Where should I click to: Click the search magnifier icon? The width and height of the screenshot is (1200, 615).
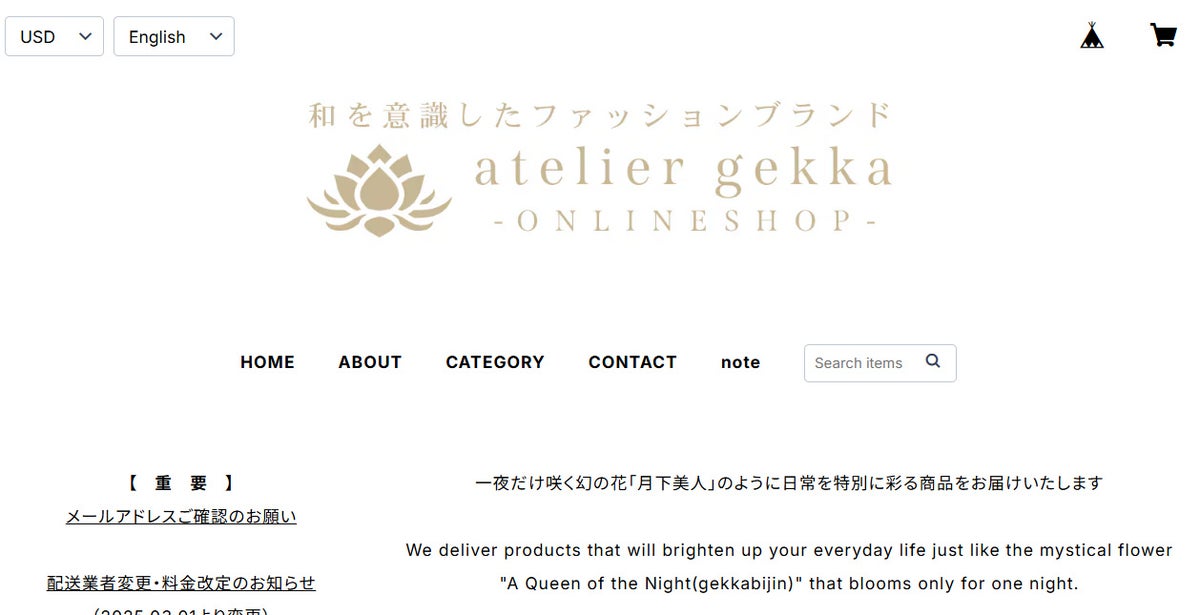933,362
